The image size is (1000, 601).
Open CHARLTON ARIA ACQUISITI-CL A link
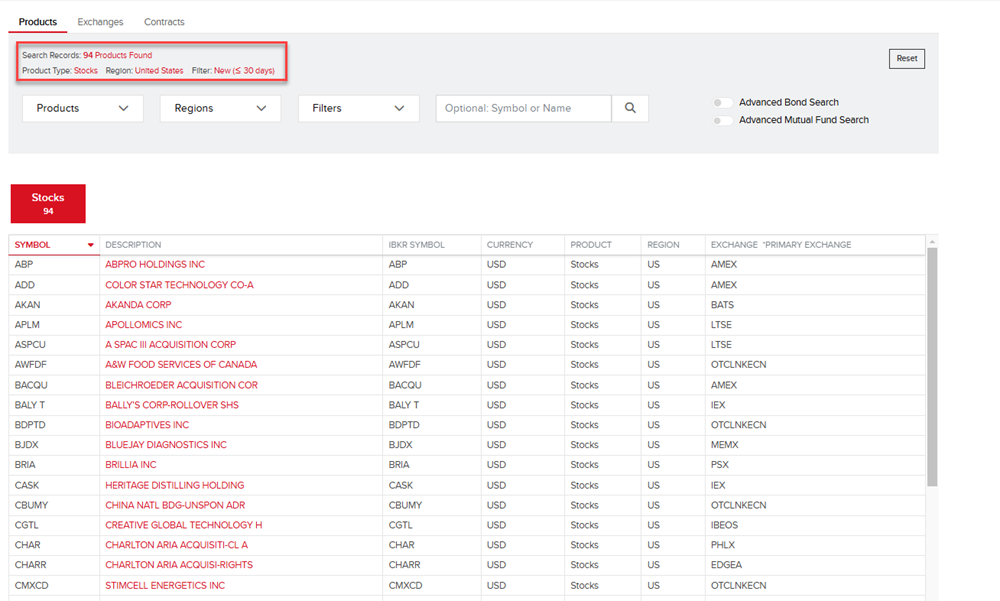pos(177,545)
